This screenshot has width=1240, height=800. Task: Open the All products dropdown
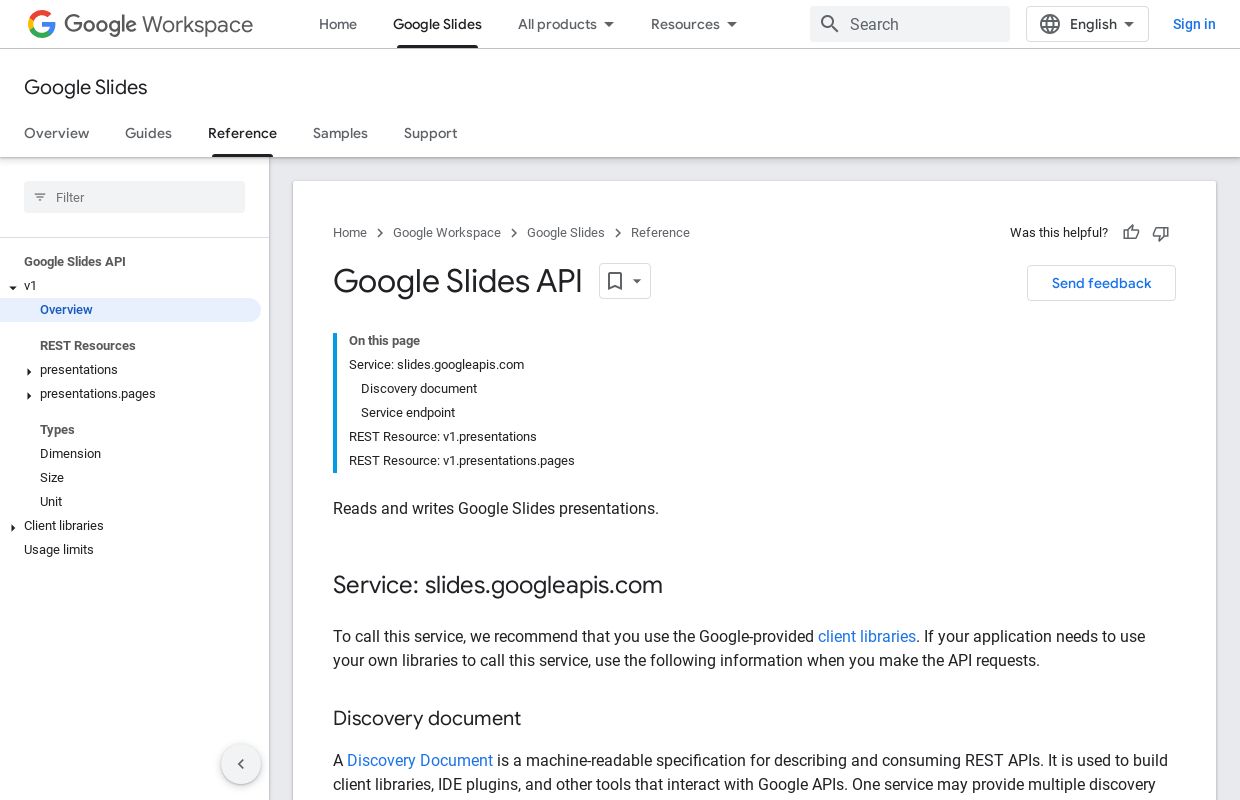[566, 24]
